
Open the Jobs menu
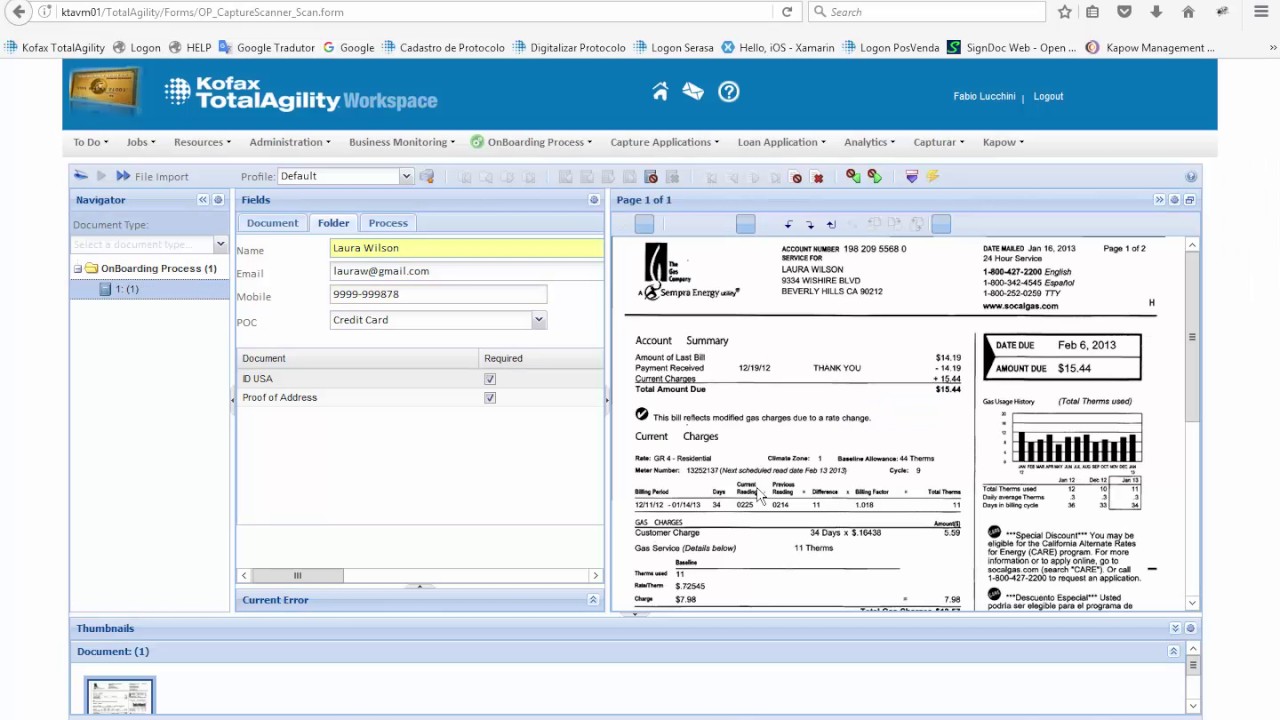[x=140, y=142]
